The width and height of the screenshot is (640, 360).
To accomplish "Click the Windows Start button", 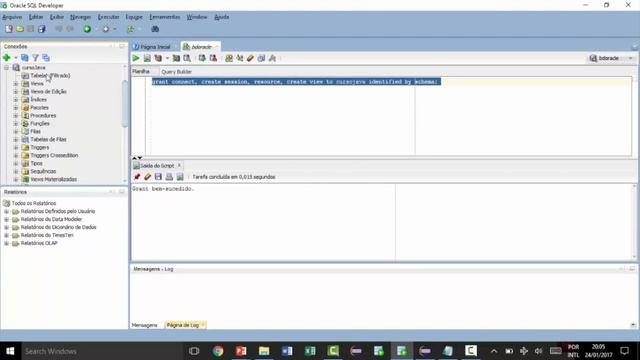I will (x=10, y=351).
